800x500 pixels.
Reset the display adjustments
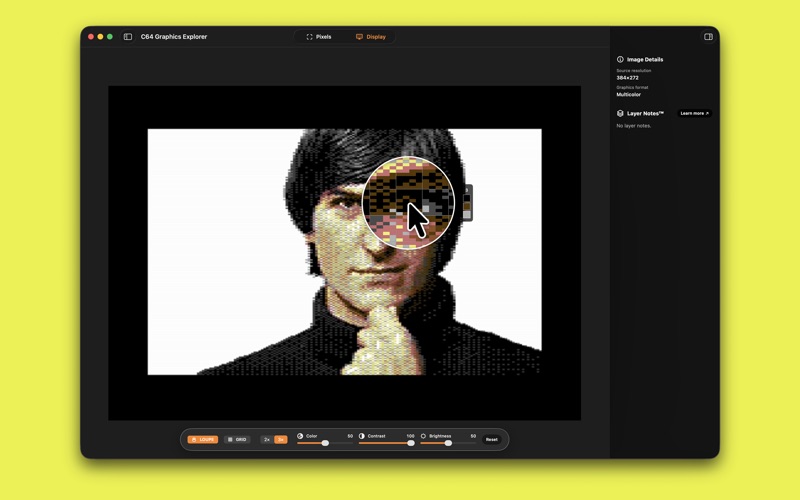[491, 439]
